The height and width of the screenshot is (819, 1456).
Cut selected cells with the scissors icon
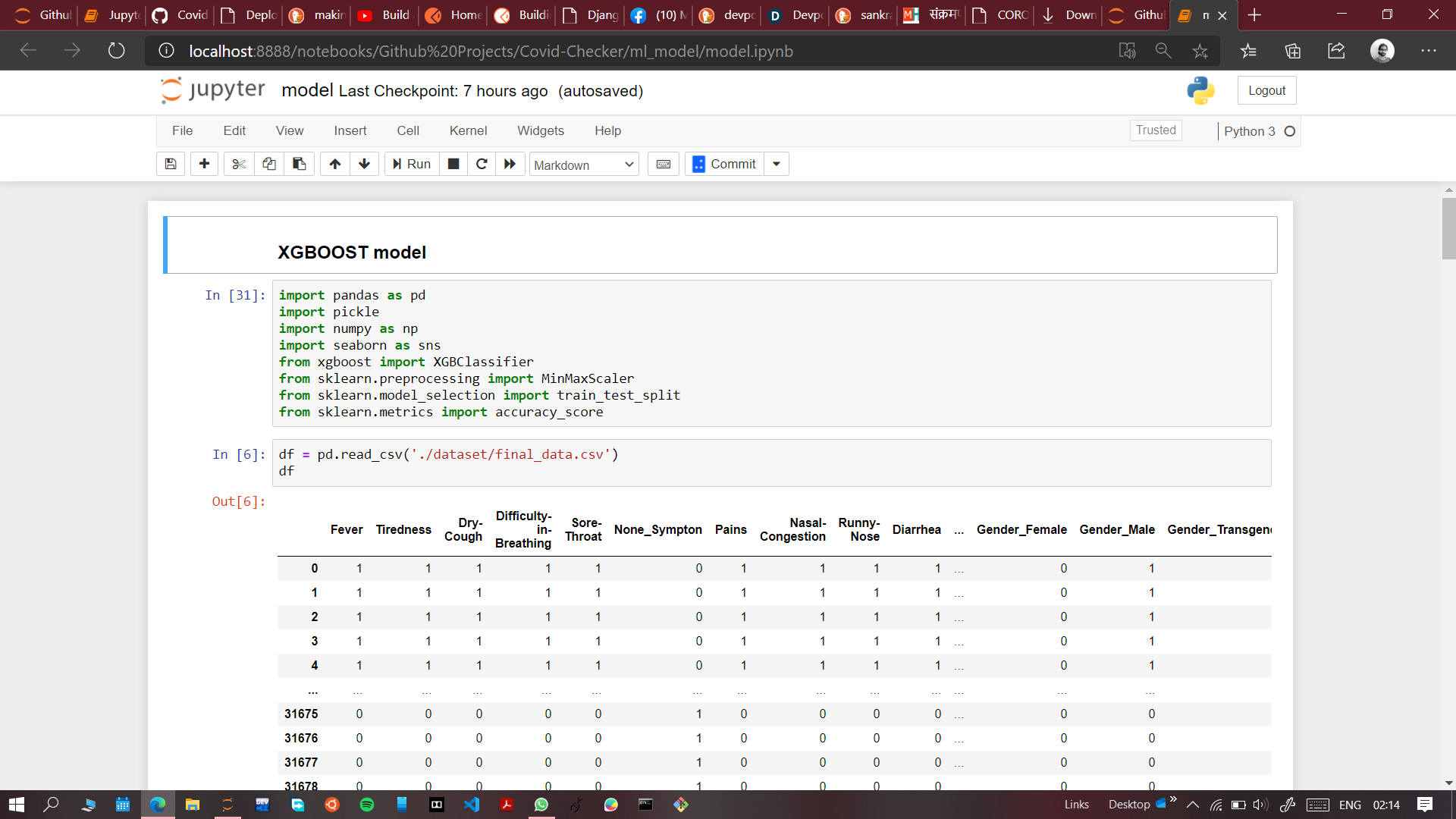coord(239,164)
